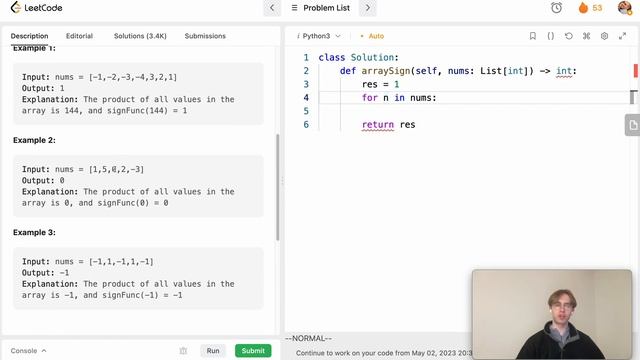Click the 'return res' code line
Image resolution: width=640 pixels, height=360 pixels.
coord(388,124)
